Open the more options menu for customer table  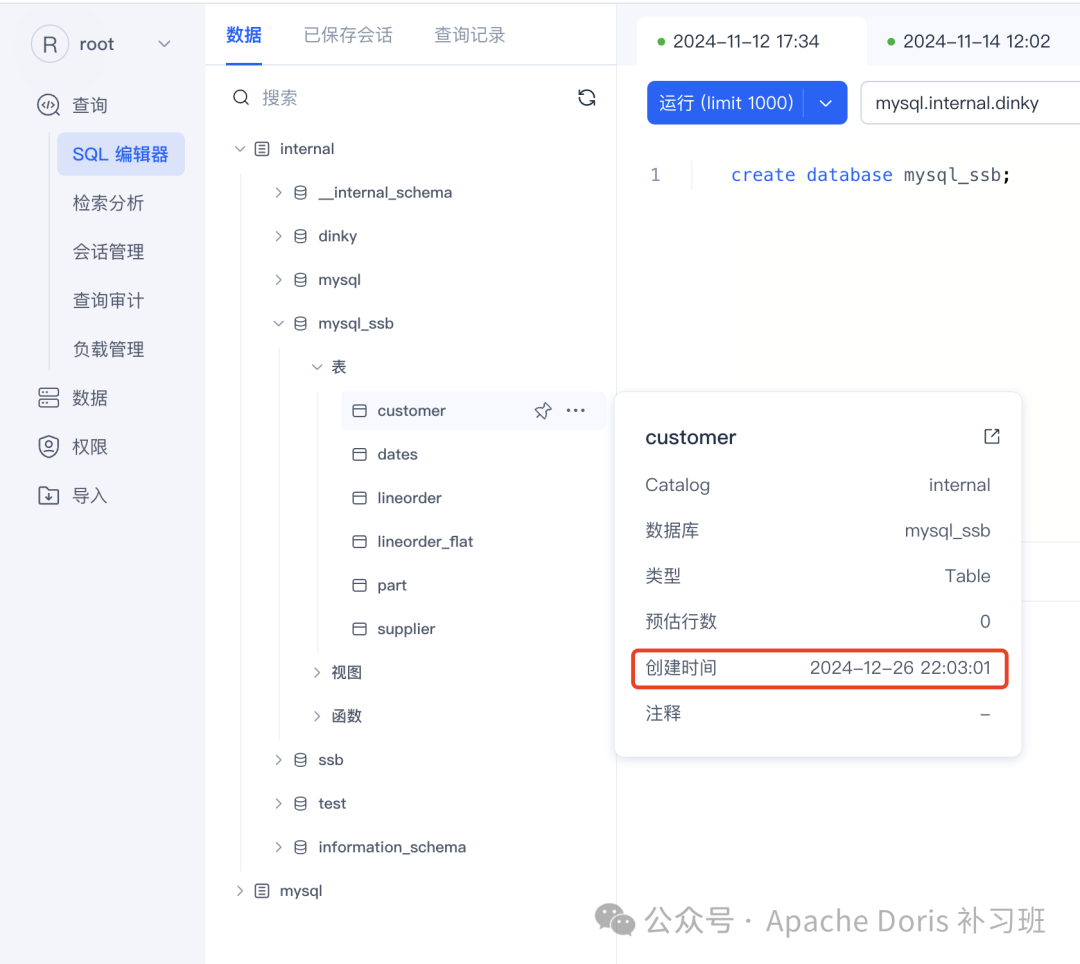coord(576,410)
